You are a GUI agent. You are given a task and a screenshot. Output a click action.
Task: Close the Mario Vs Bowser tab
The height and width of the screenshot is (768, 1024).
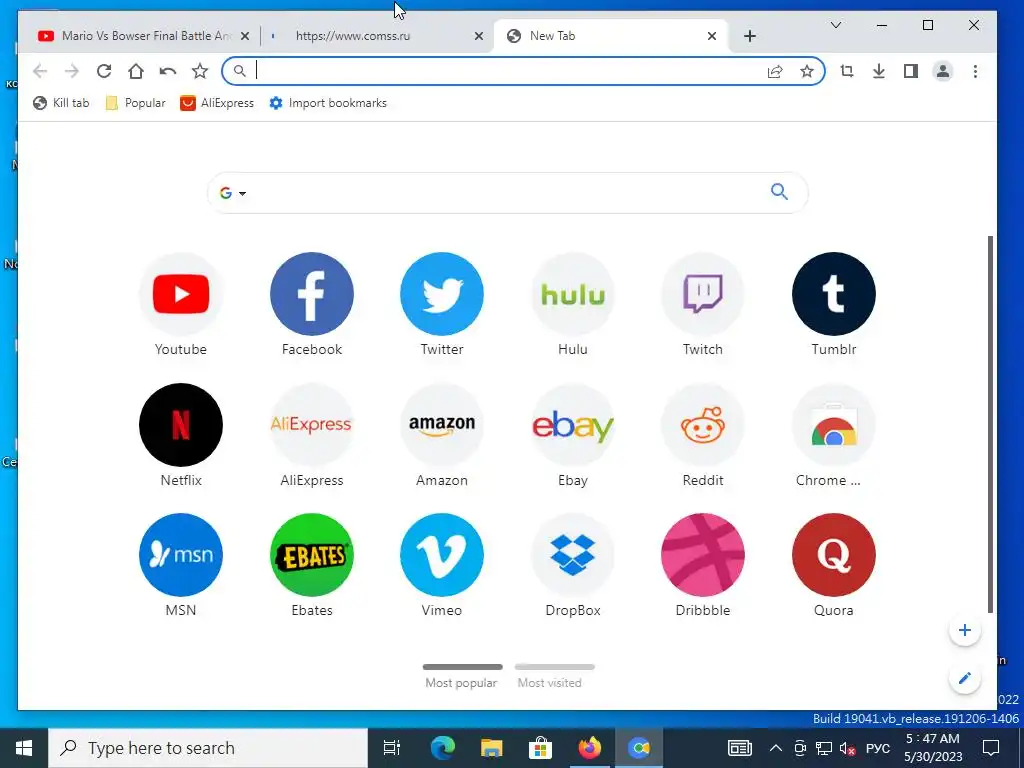tap(245, 36)
